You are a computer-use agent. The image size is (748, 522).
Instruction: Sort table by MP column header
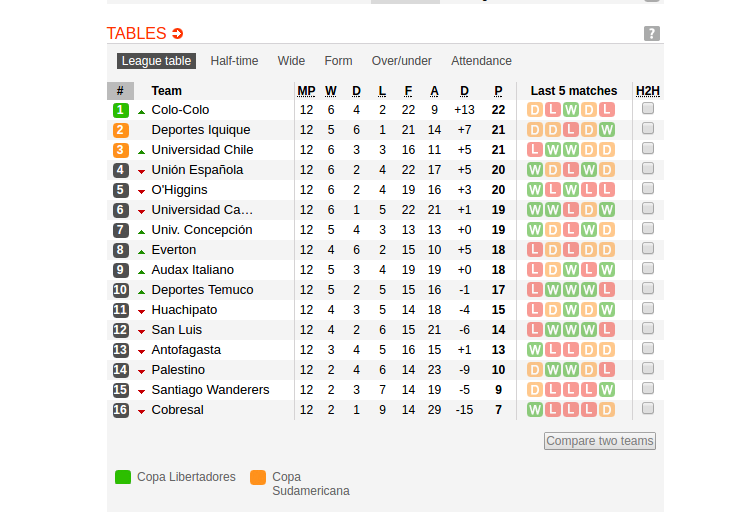coord(306,91)
